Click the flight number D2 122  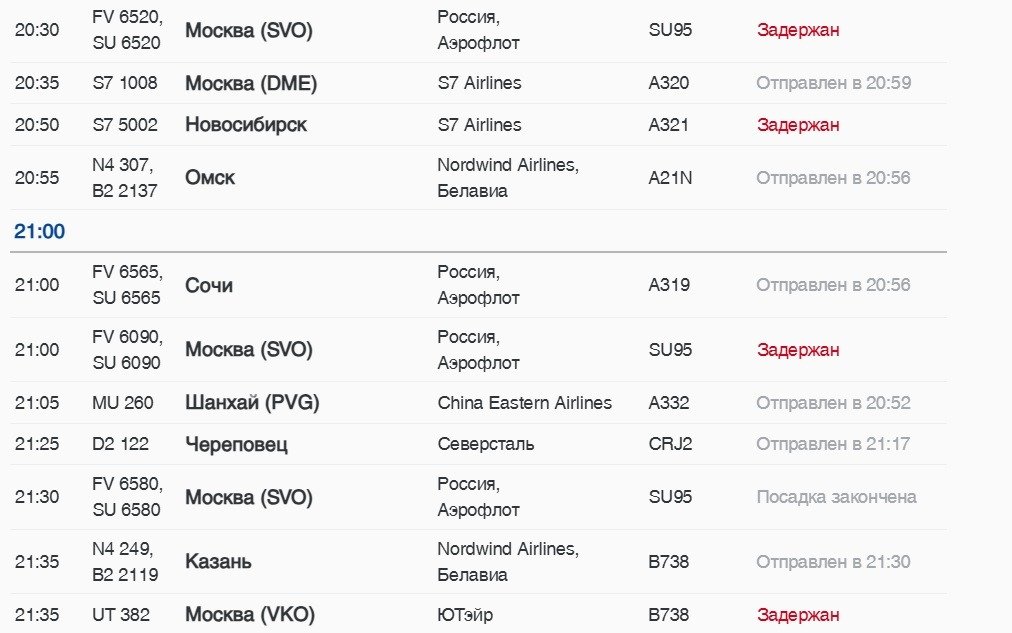tap(120, 444)
